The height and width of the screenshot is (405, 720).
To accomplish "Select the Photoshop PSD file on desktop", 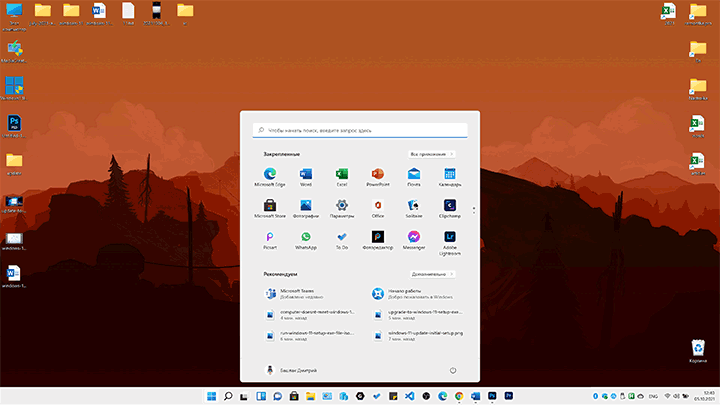I will coord(14,126).
